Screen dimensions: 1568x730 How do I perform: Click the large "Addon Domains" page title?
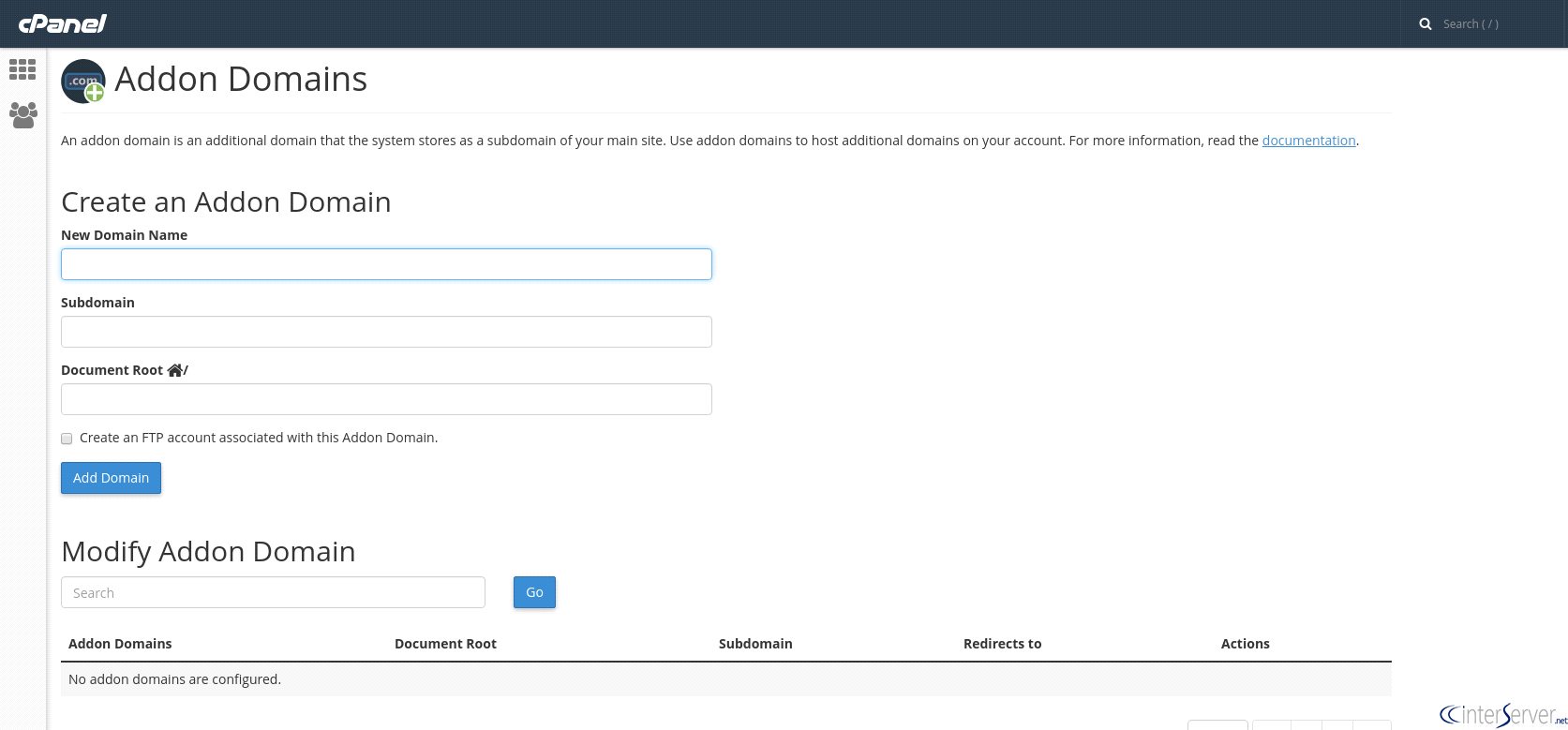click(x=241, y=80)
